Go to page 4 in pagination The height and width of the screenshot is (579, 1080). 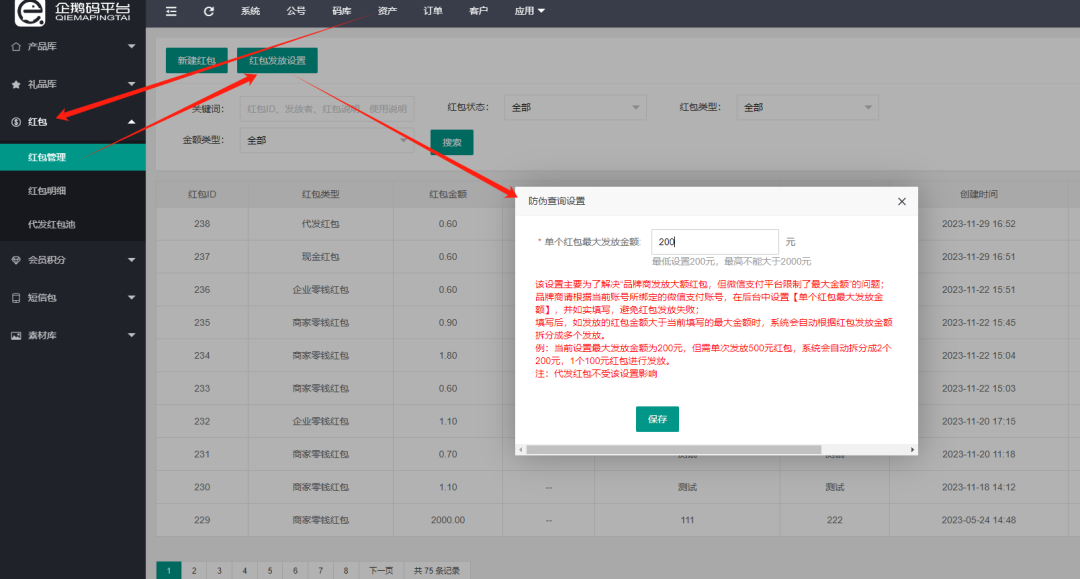tap(245, 570)
